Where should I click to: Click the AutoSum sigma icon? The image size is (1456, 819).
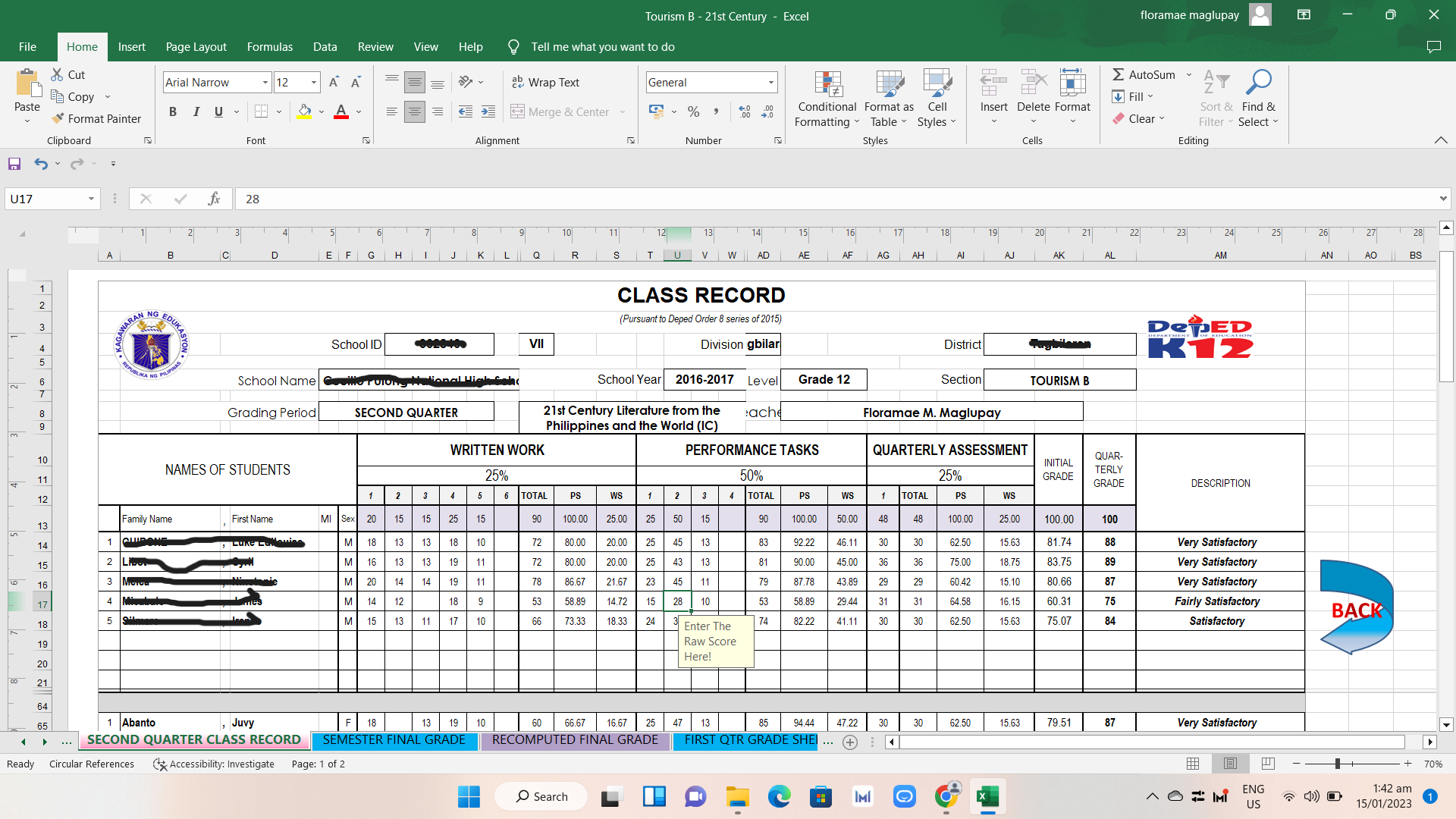pyautogui.click(x=1118, y=74)
